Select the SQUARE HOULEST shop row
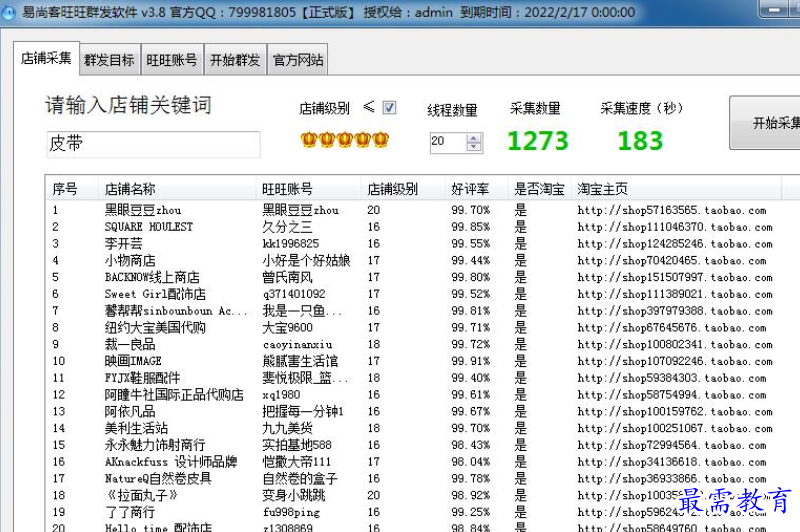 (x=149, y=227)
